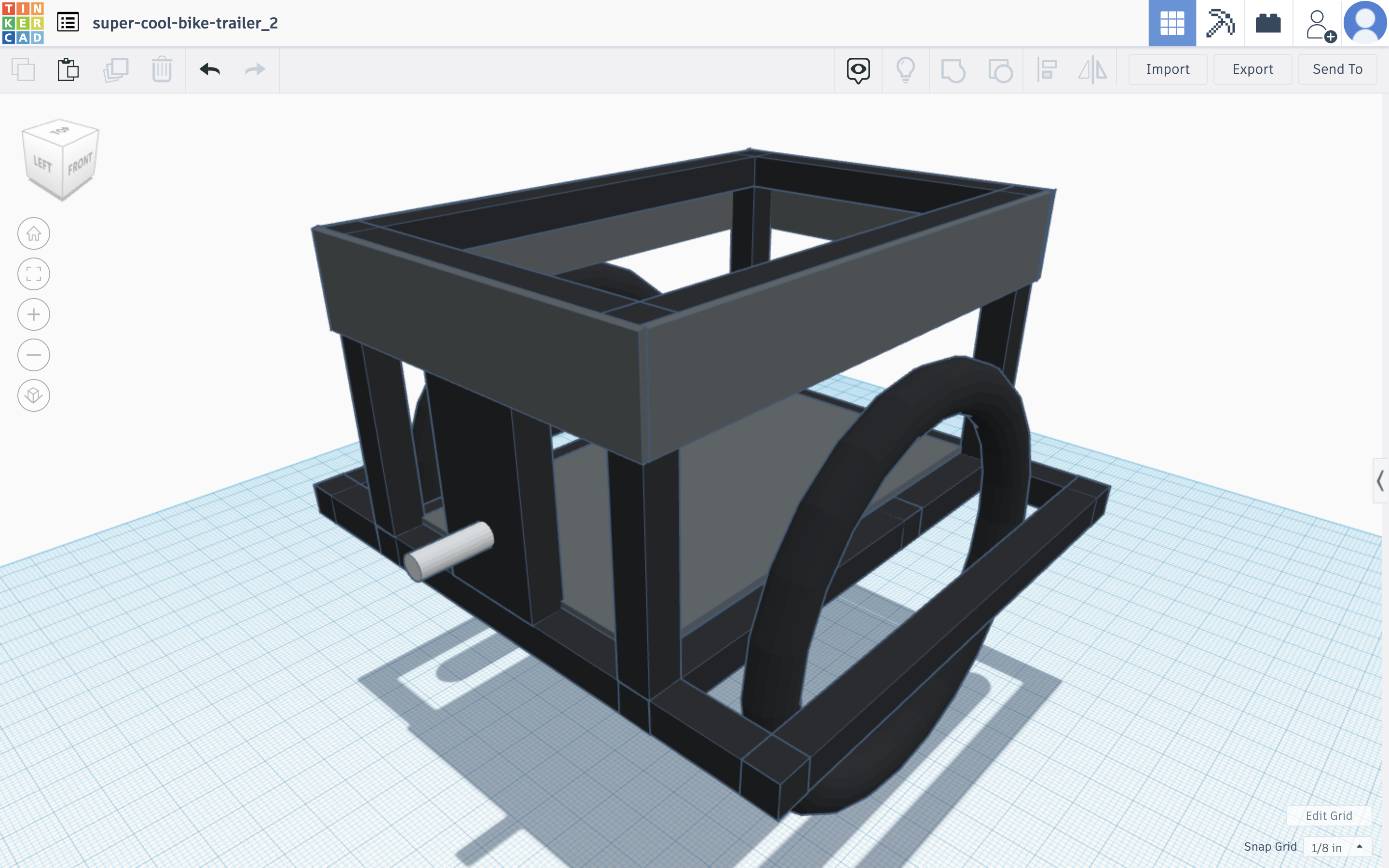
Task: Switch to Bricks view
Action: (x=1268, y=23)
